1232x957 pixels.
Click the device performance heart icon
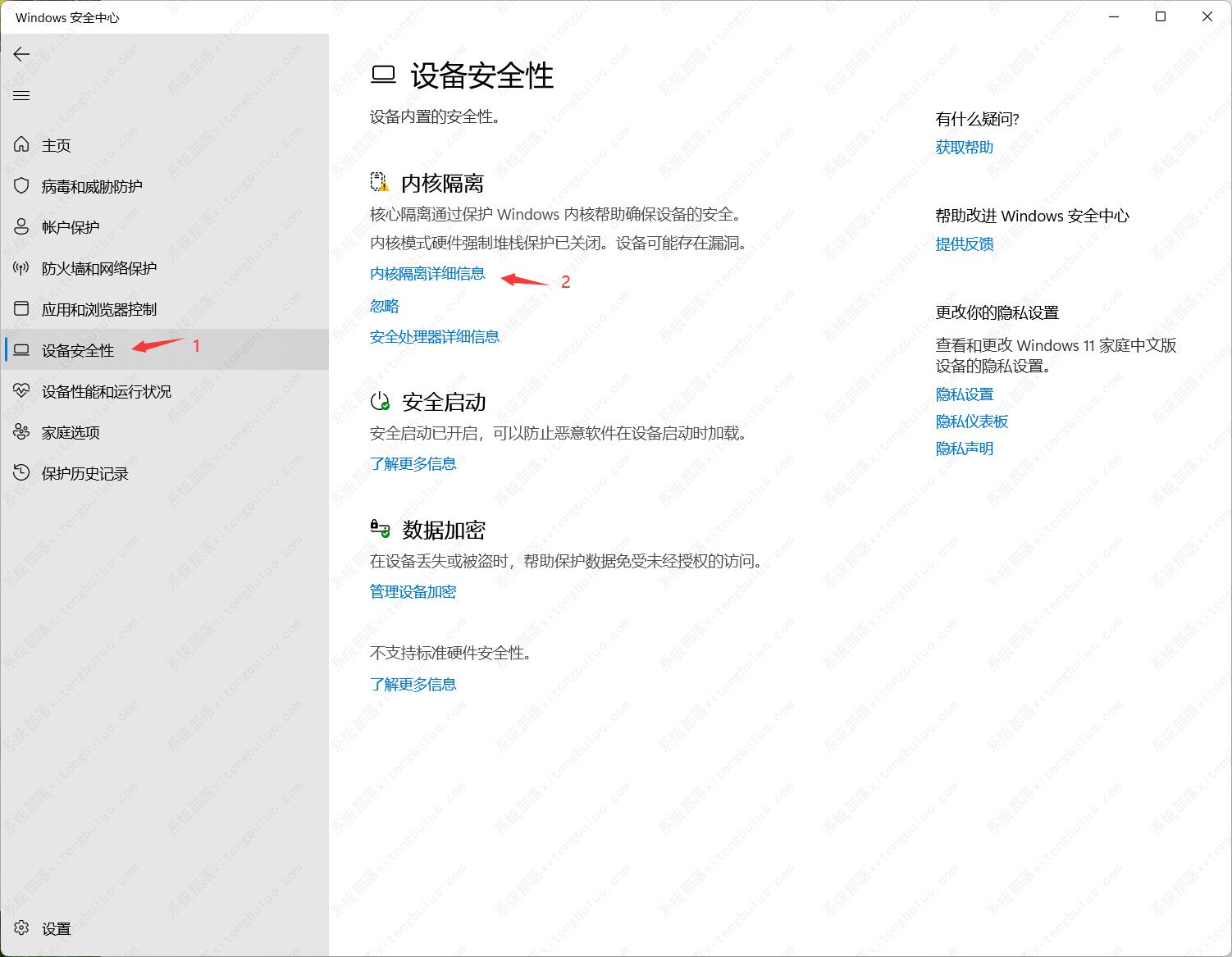(x=21, y=391)
